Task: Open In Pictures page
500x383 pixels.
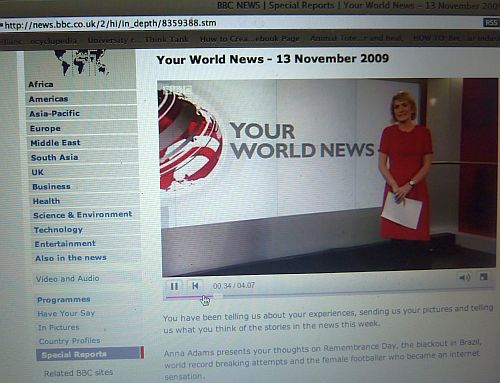Action: [59, 327]
